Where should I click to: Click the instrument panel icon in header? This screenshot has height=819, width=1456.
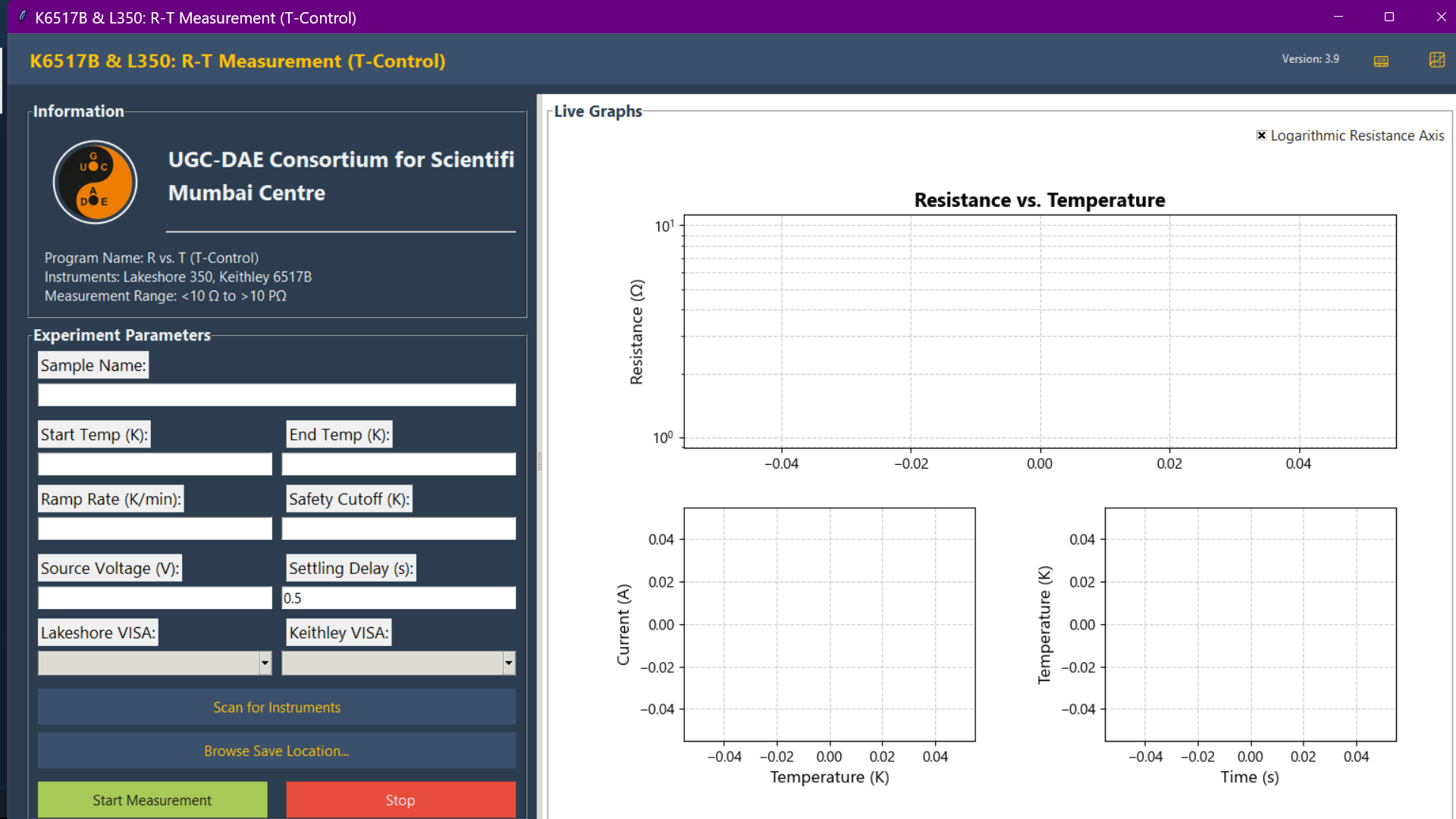click(1381, 61)
